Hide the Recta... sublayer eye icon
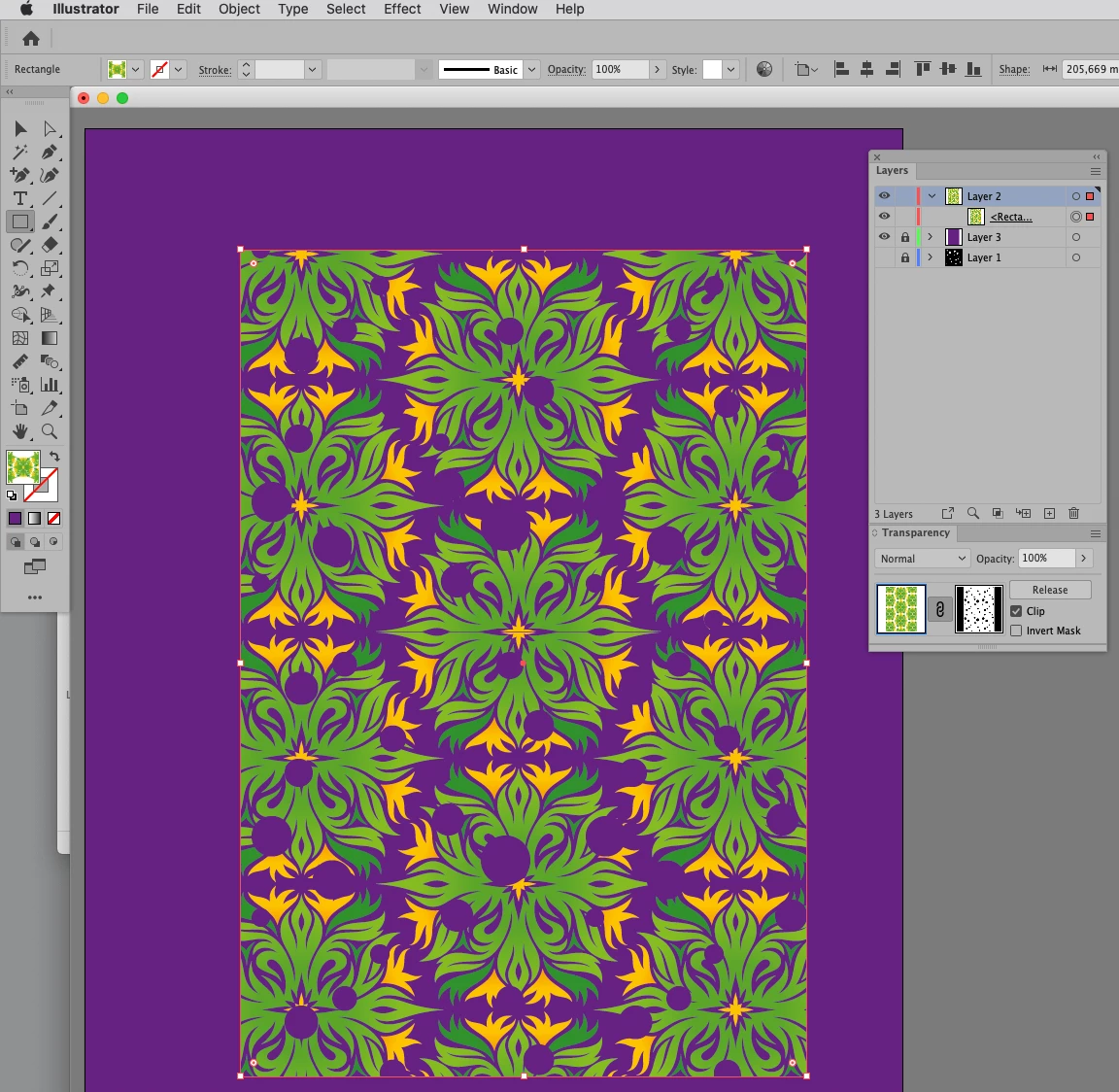 point(884,217)
